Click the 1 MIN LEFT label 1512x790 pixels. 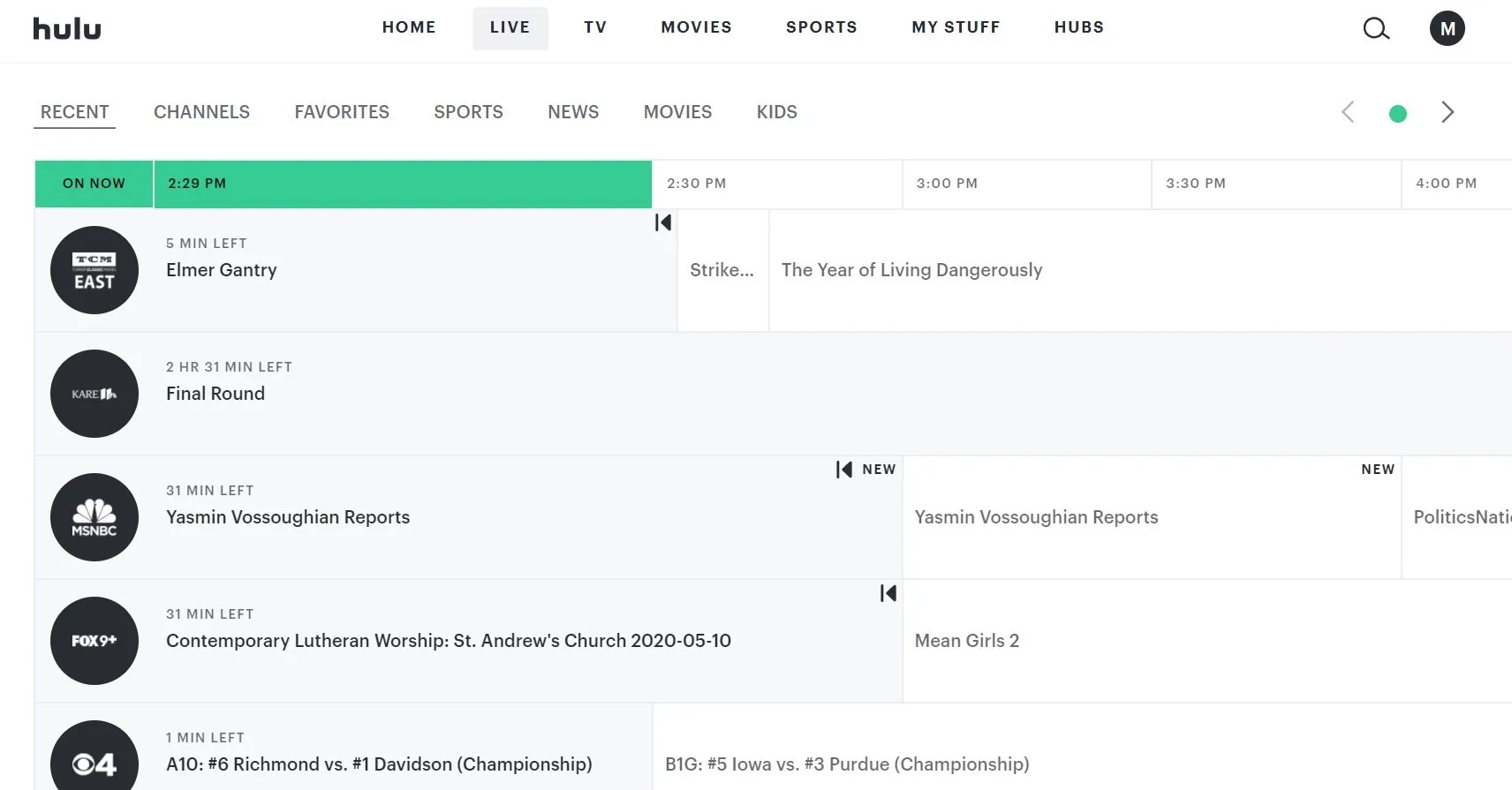[x=205, y=738]
